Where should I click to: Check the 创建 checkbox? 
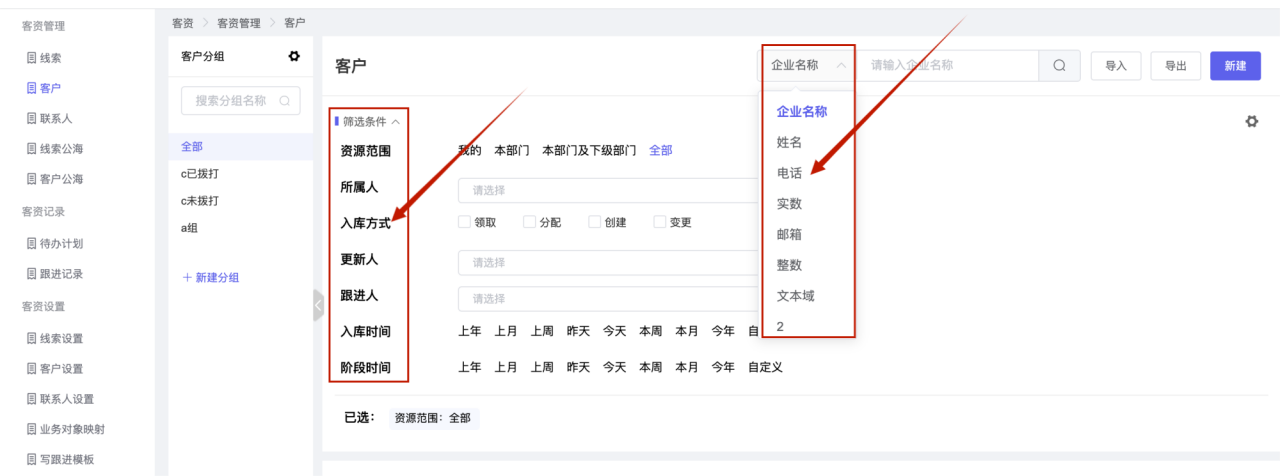coord(594,222)
